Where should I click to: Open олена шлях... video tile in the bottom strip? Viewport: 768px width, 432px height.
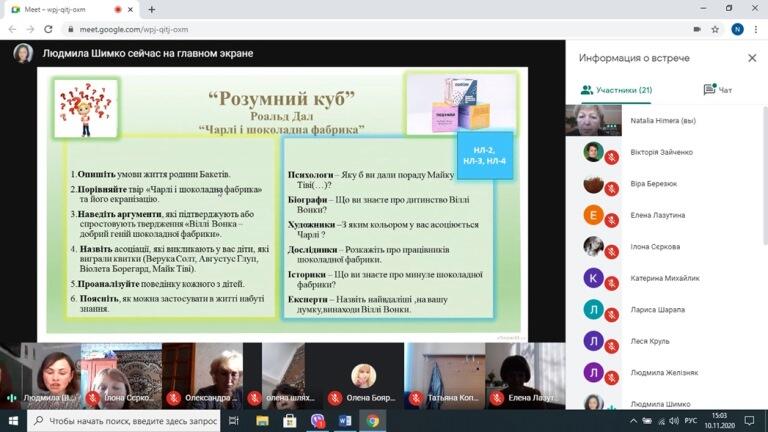[283, 376]
